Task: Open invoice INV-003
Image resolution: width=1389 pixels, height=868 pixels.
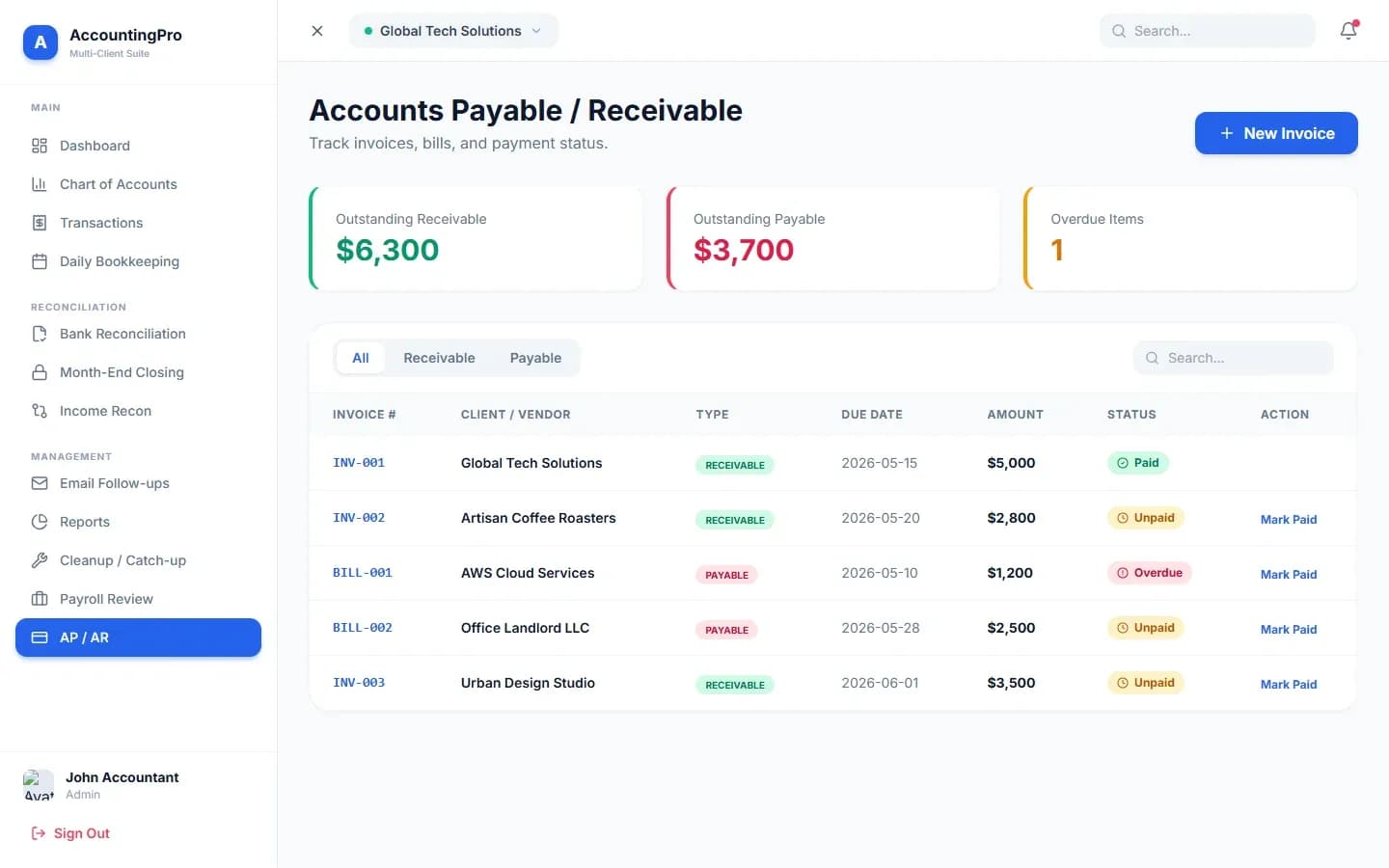Action: point(359,683)
